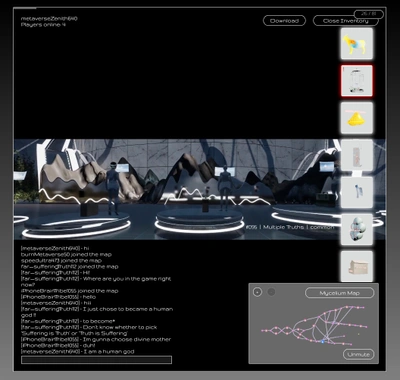Select the faded pink panel inventory item
Screen dimensions: 400x380
(357, 155)
